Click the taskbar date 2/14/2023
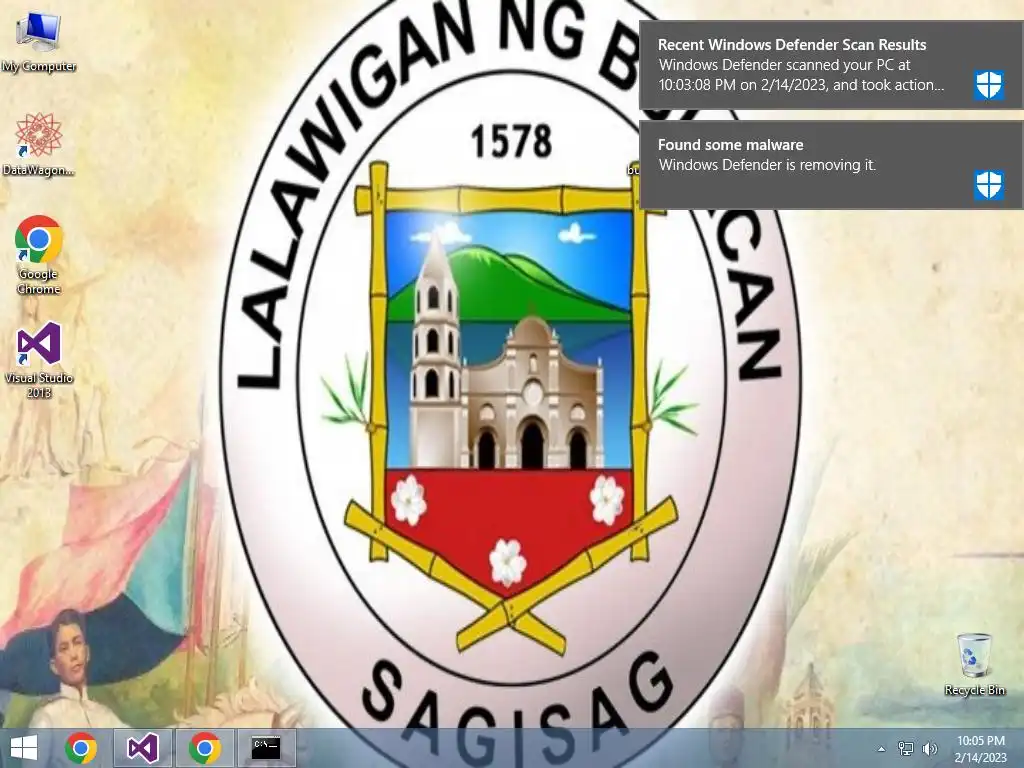The height and width of the screenshot is (768, 1024). pyautogui.click(x=980, y=758)
